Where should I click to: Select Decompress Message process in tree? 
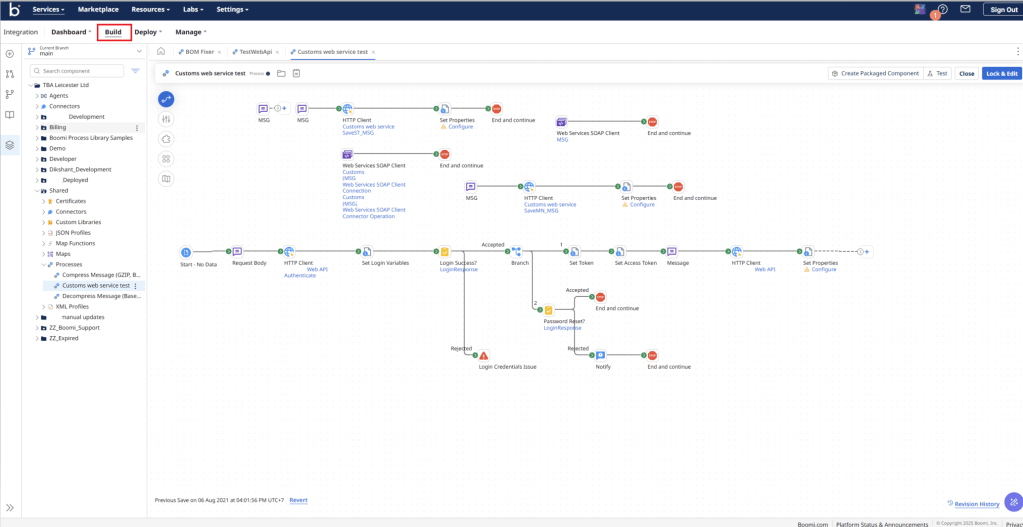click(x=101, y=296)
